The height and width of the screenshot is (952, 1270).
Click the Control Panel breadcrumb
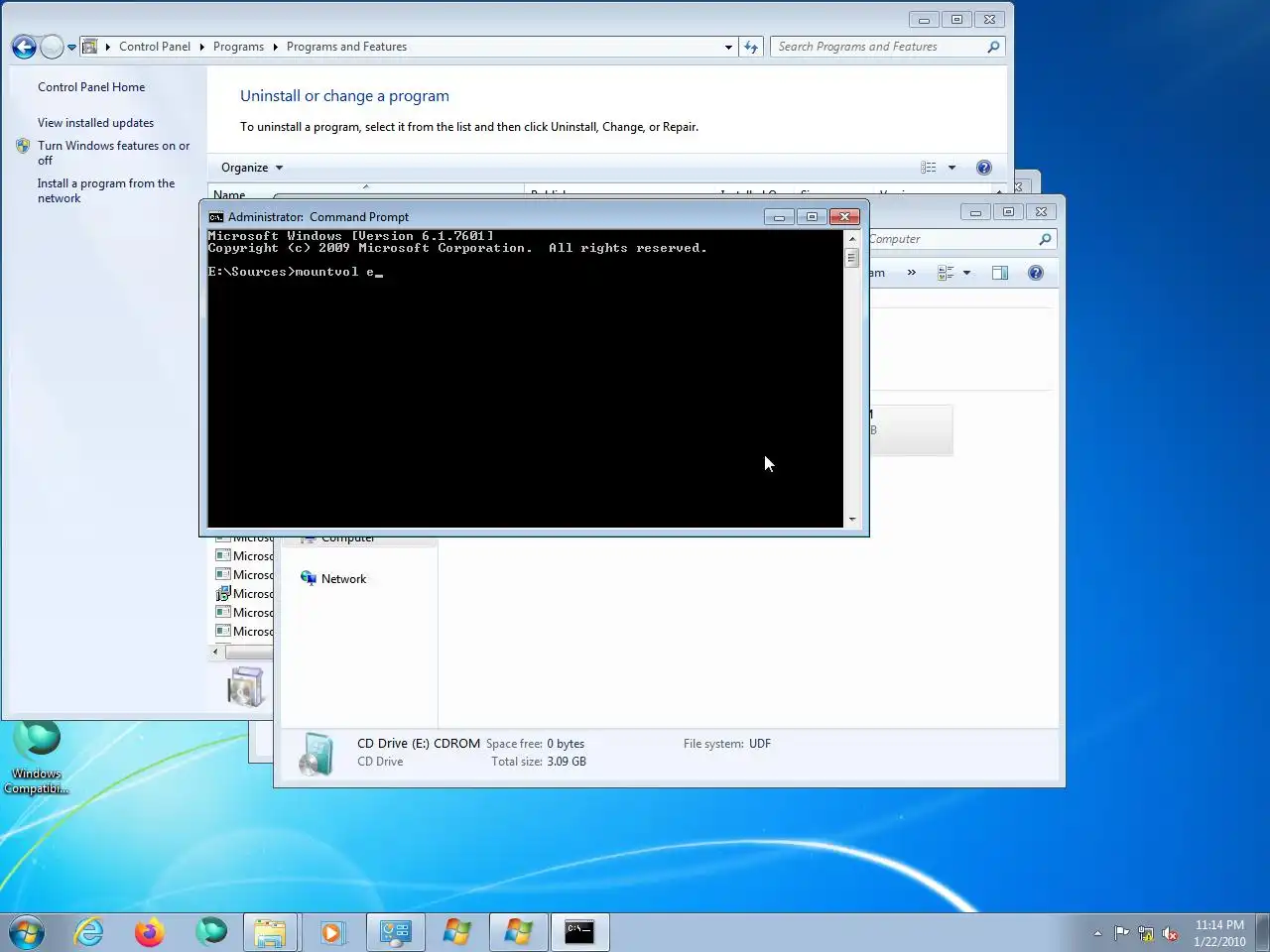coord(154,47)
